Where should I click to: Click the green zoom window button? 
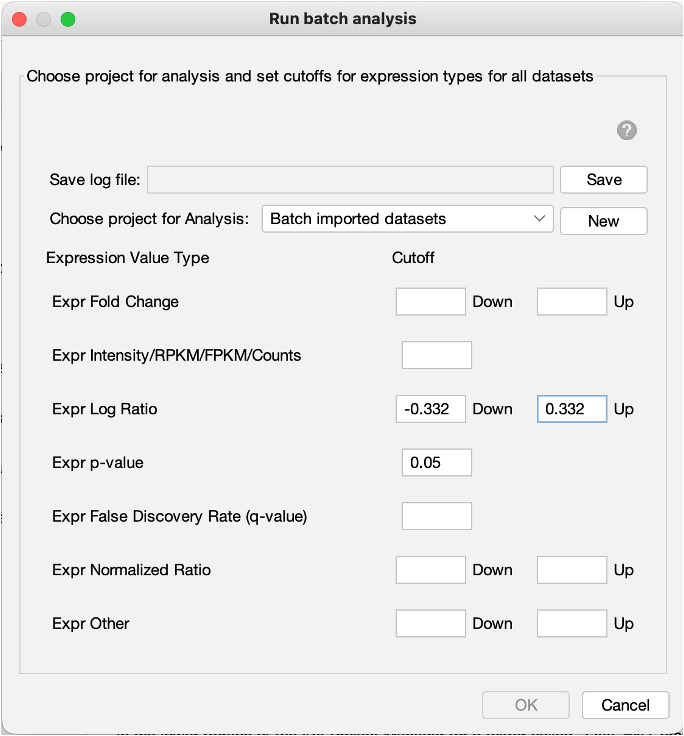coord(68,19)
